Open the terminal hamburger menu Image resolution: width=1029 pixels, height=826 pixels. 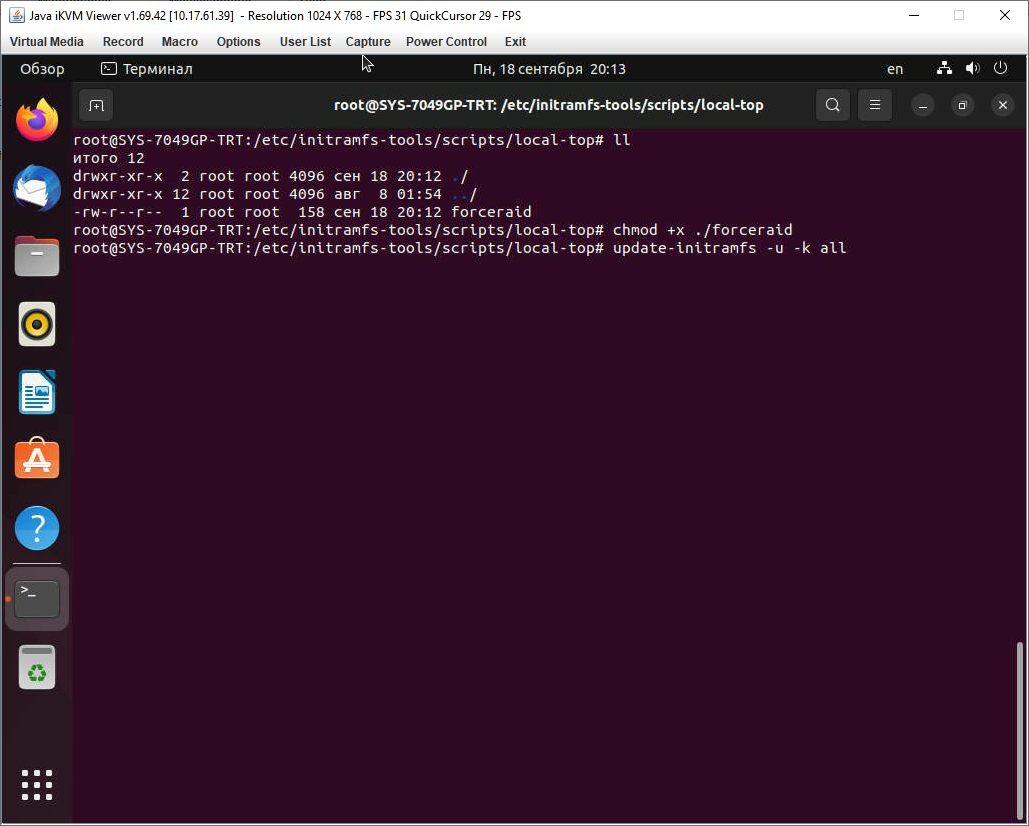(x=875, y=105)
